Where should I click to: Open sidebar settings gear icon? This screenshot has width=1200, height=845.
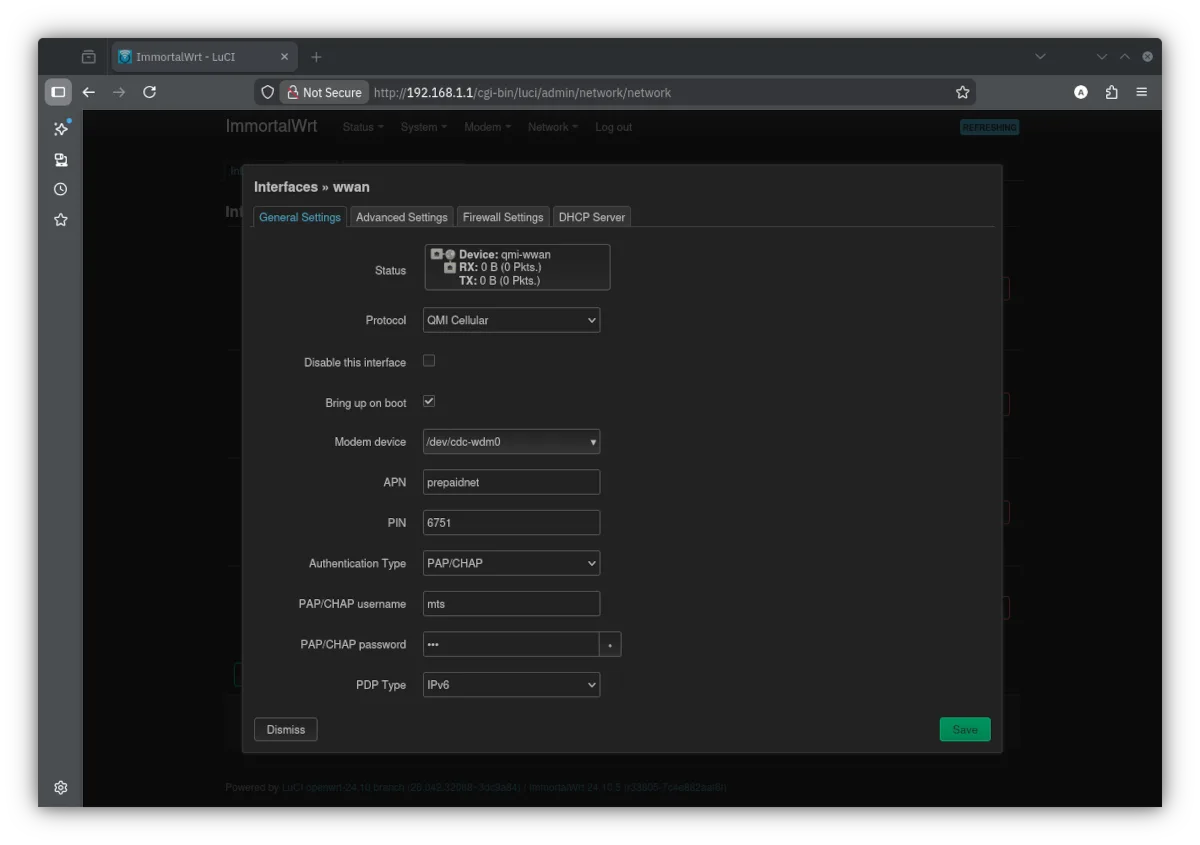60,787
